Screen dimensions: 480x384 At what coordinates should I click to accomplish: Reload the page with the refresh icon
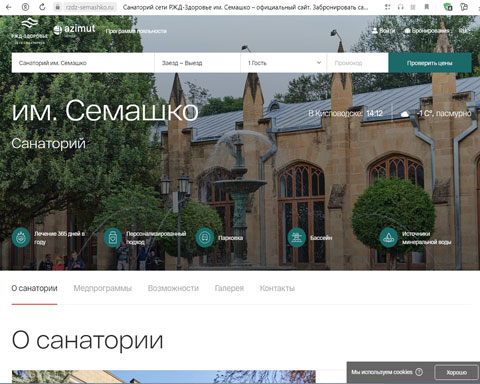[42, 7]
